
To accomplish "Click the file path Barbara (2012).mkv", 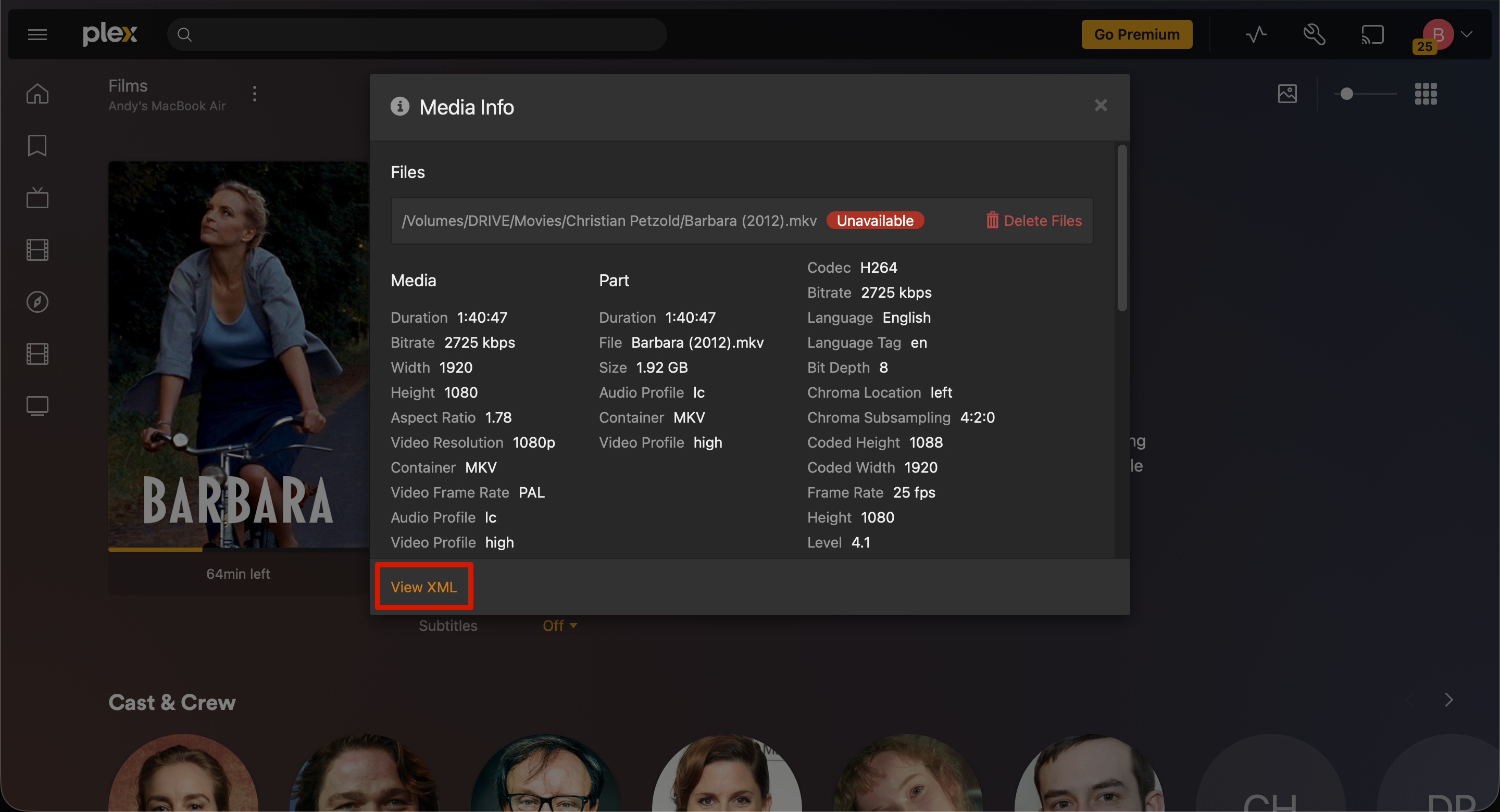I will click(609, 221).
